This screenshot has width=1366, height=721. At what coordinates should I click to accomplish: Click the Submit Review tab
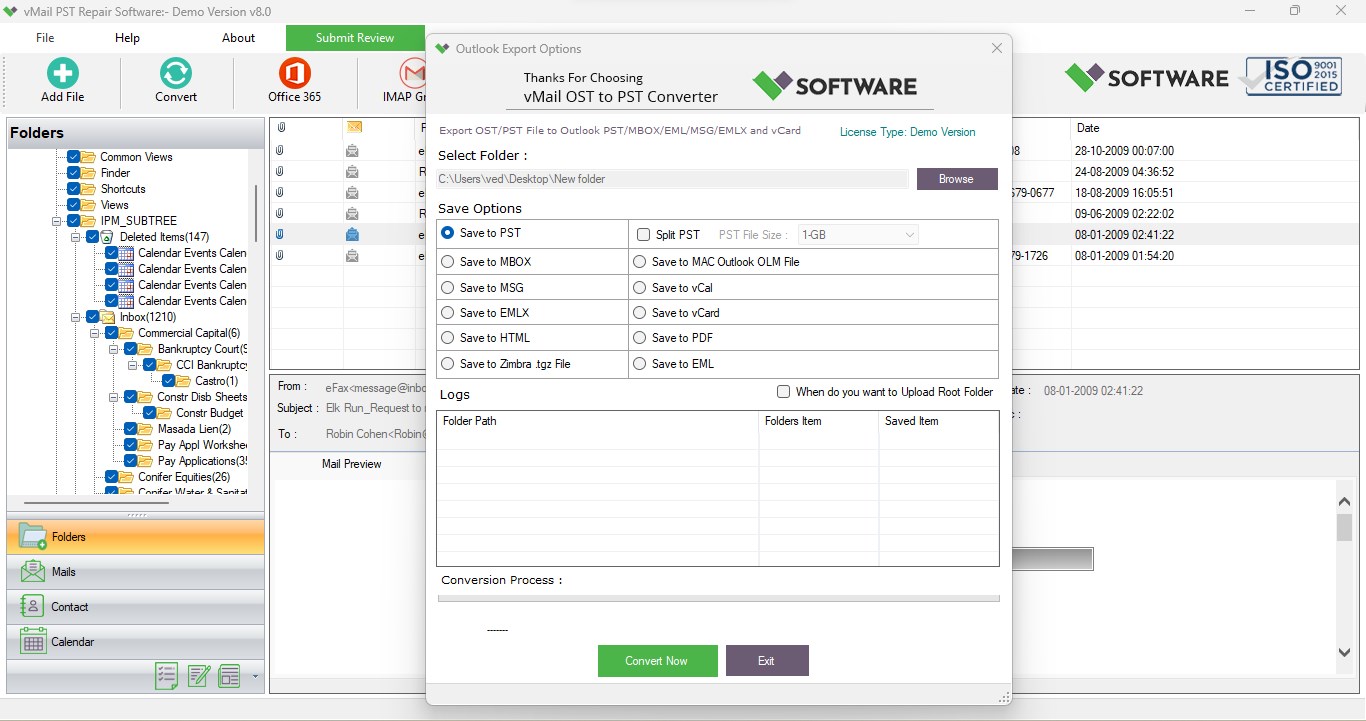355,38
